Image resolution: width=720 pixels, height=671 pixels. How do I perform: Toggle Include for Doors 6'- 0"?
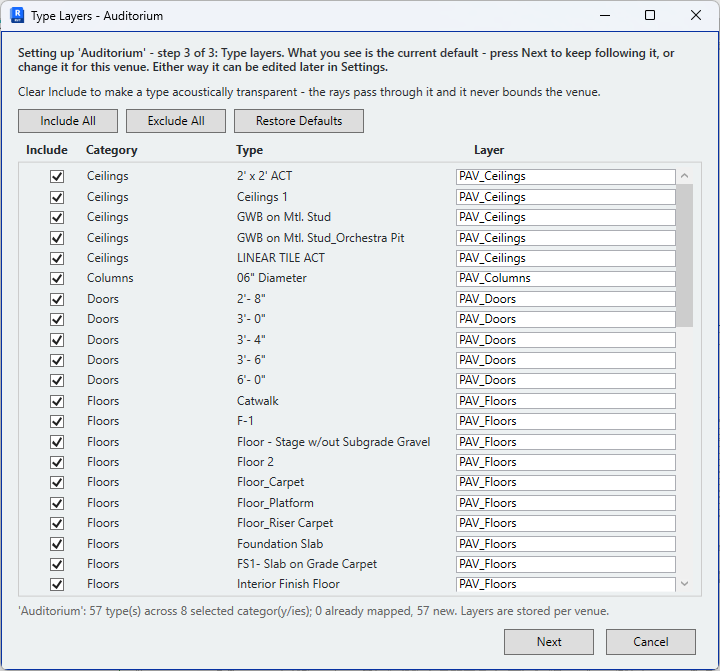click(x=57, y=380)
